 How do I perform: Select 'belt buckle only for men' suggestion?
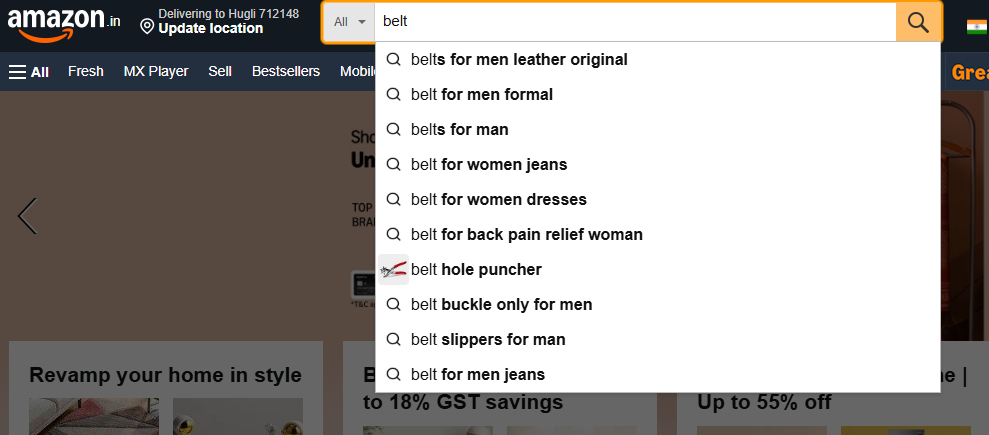pos(502,304)
